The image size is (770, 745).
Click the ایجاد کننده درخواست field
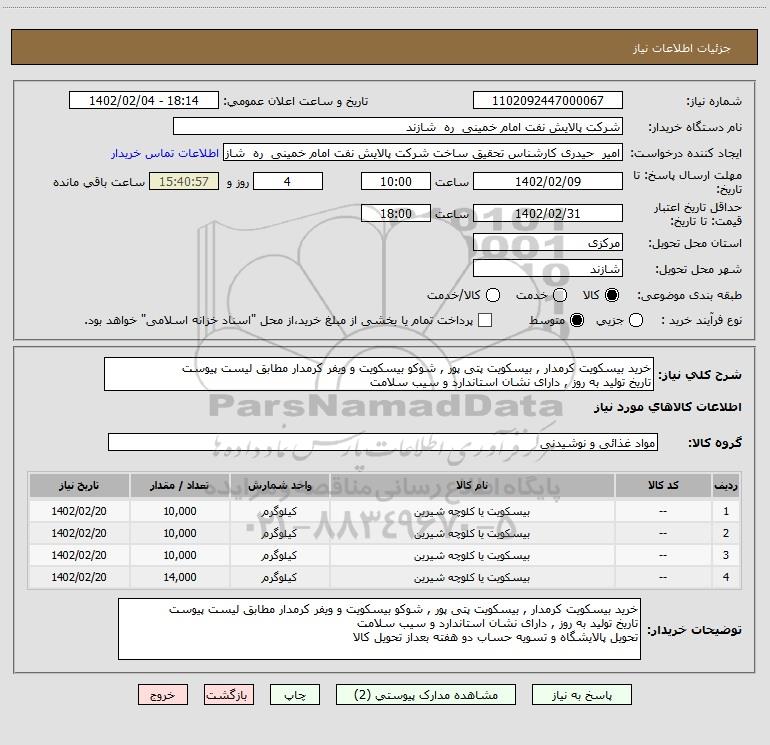(x=423, y=153)
